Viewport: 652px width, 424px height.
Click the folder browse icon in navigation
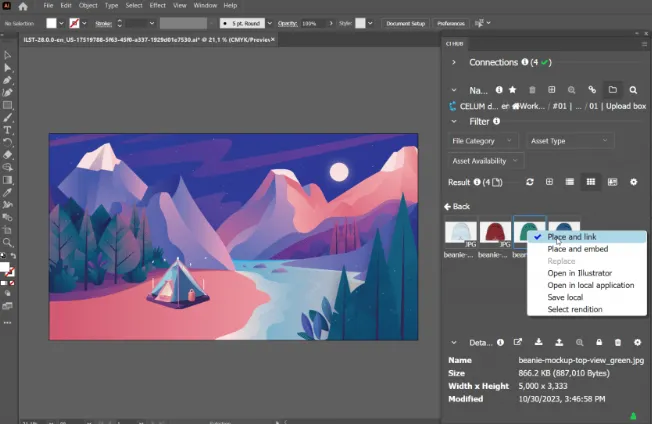click(612, 90)
